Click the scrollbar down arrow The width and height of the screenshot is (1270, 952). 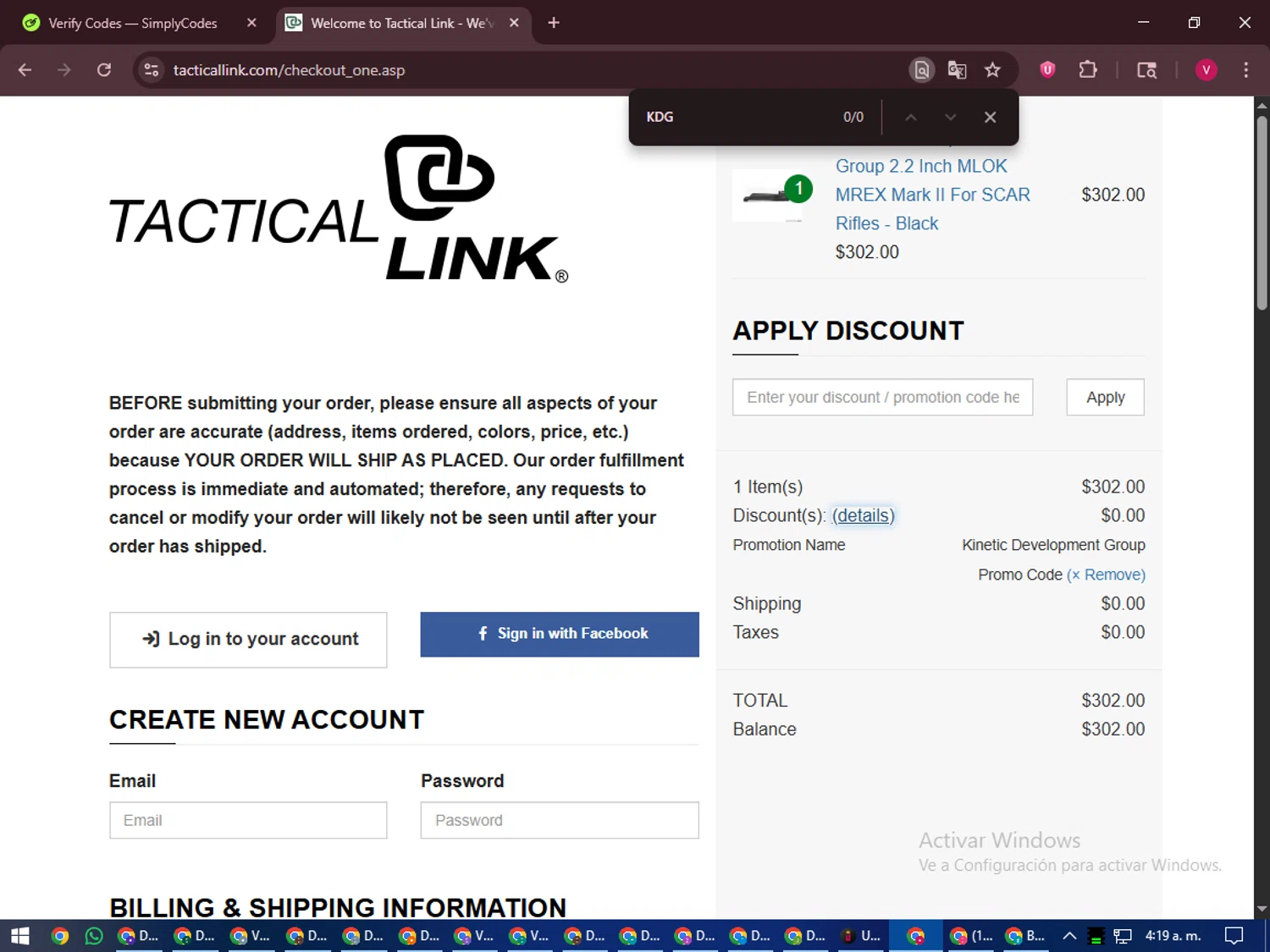1262,910
